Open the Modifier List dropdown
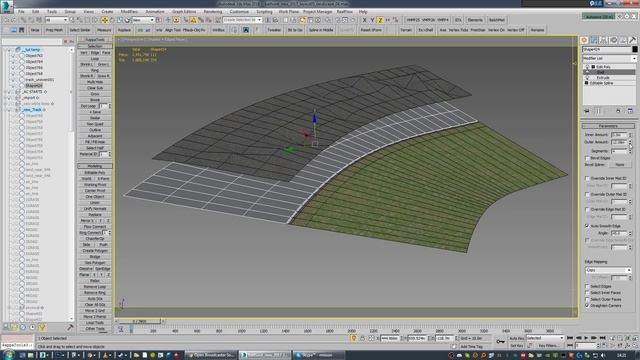The width and height of the screenshot is (640, 360). pos(609,58)
